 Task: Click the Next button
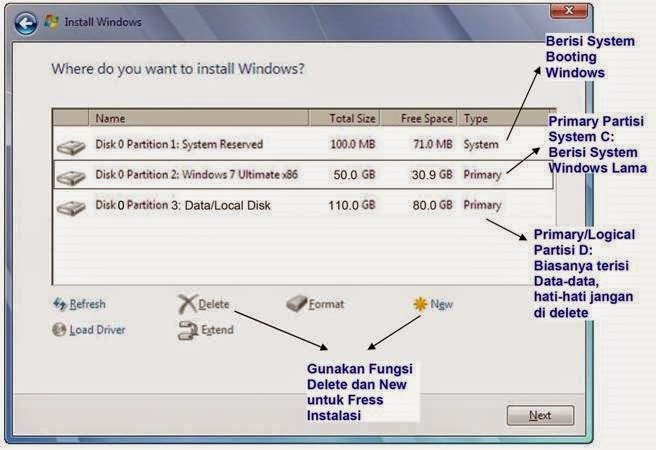(540, 415)
